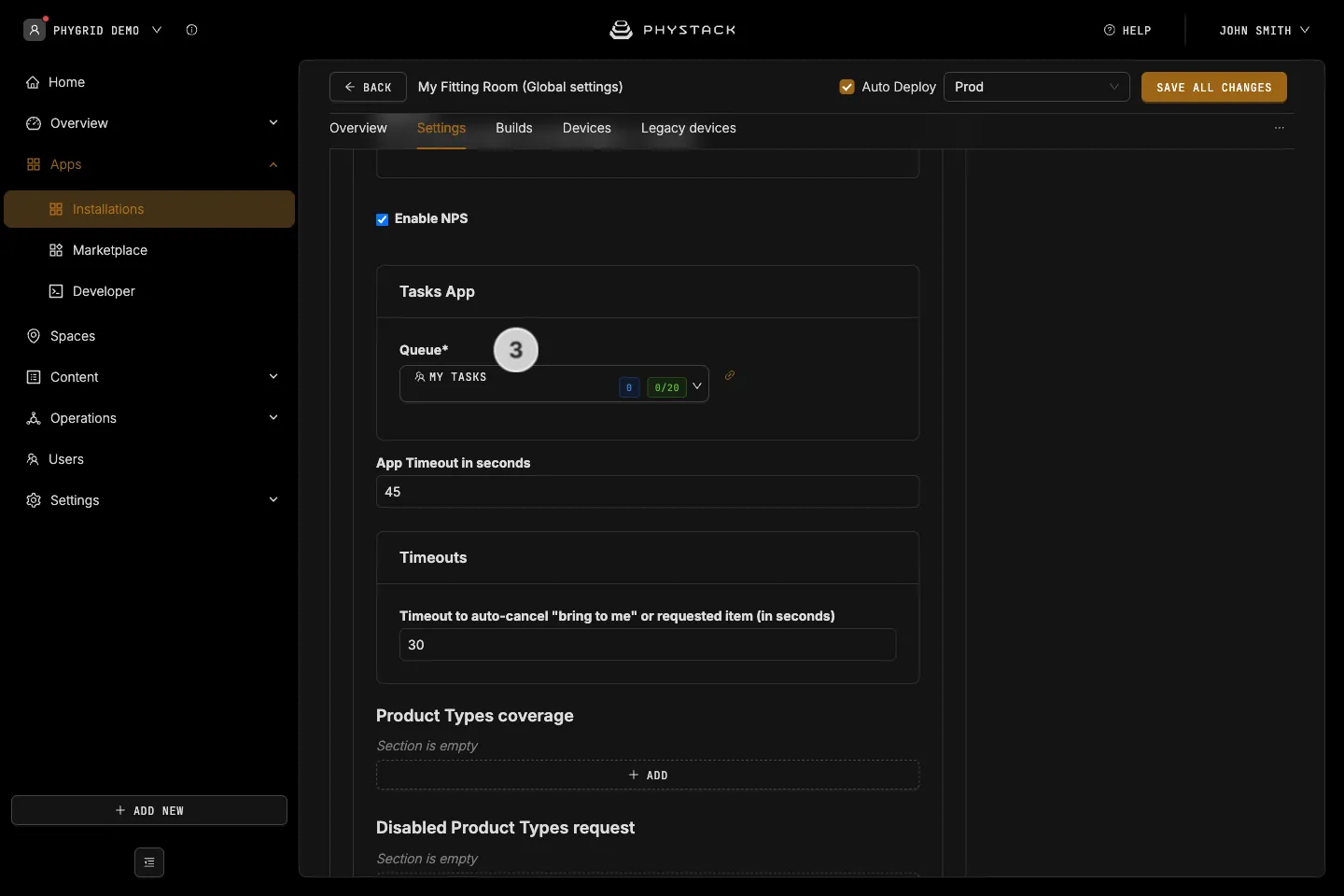Expand the Operations section chevron
The height and width of the screenshot is (896, 1344).
point(273,418)
